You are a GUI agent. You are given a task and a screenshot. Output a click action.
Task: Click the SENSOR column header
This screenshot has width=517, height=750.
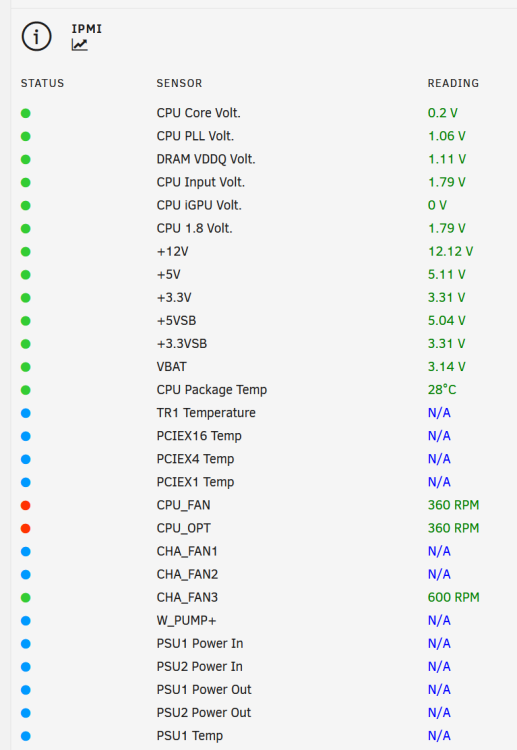[179, 83]
